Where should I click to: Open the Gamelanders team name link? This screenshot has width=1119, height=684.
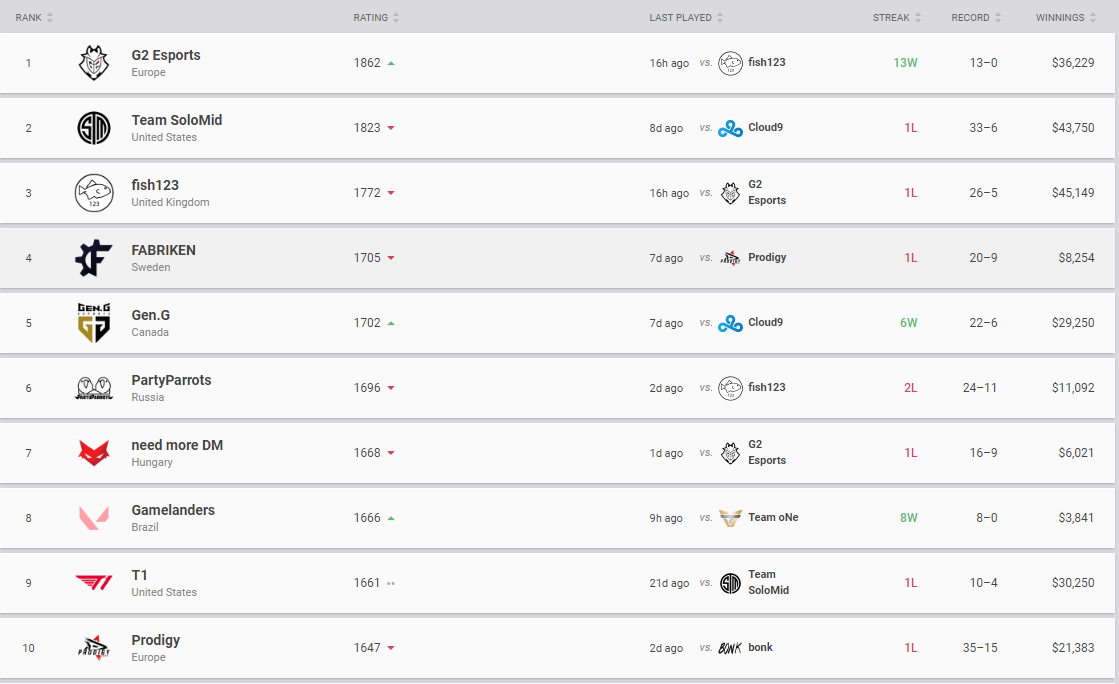tap(173, 510)
